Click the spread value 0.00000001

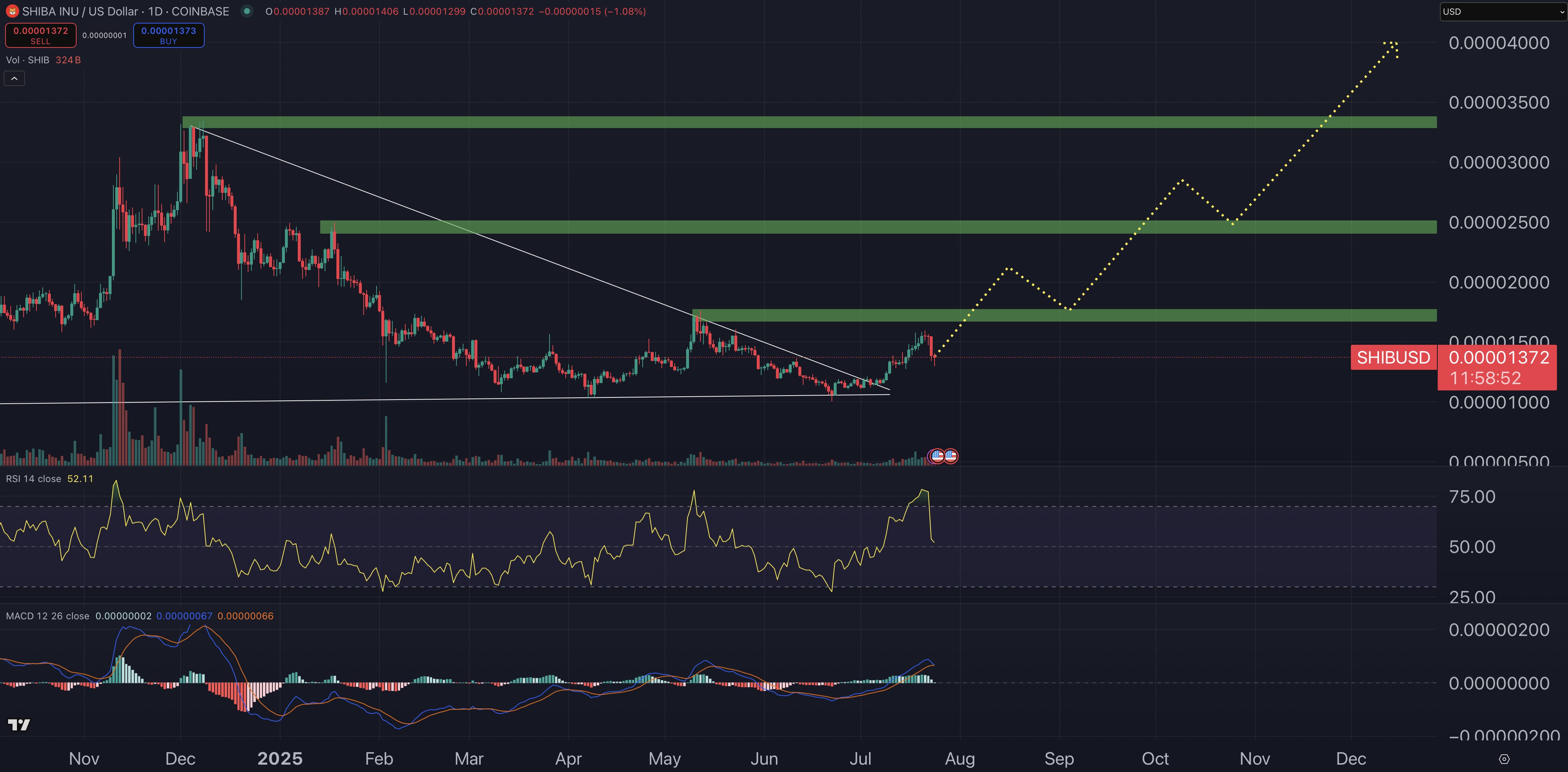(x=103, y=35)
